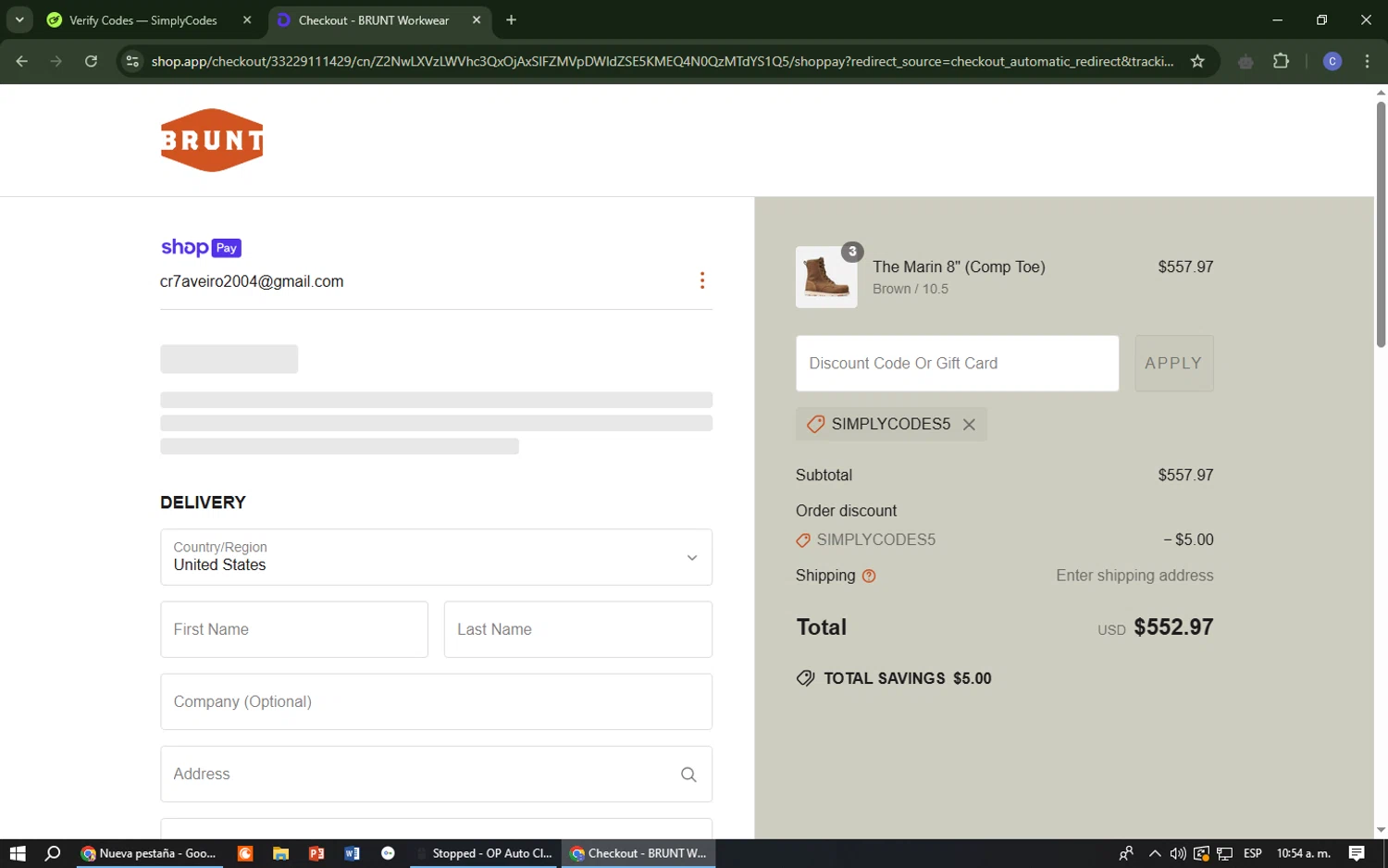This screenshot has width=1388, height=868.
Task: Open Word from the taskbar
Action: [352, 853]
